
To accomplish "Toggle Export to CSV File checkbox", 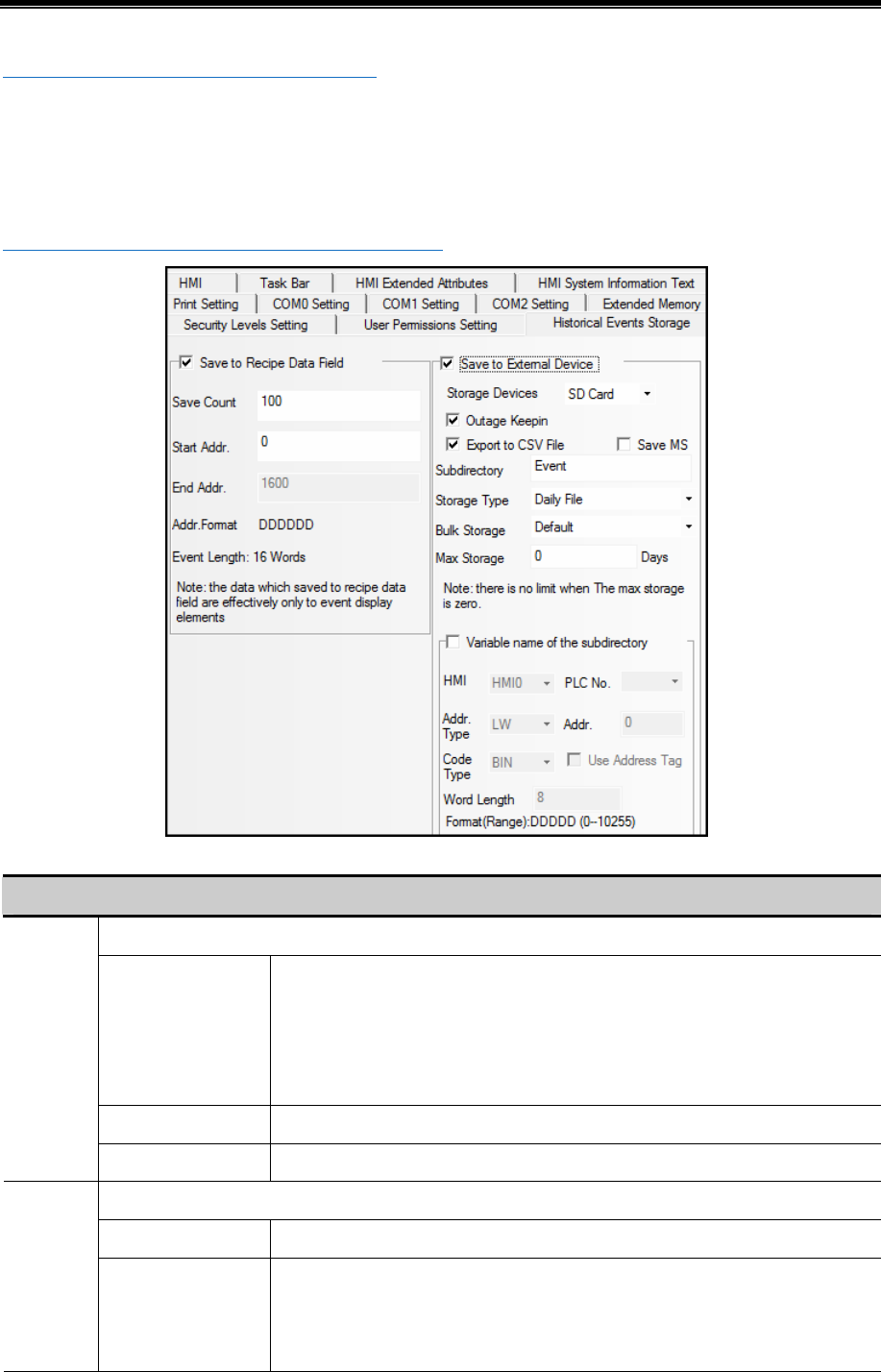I will tap(453, 445).
